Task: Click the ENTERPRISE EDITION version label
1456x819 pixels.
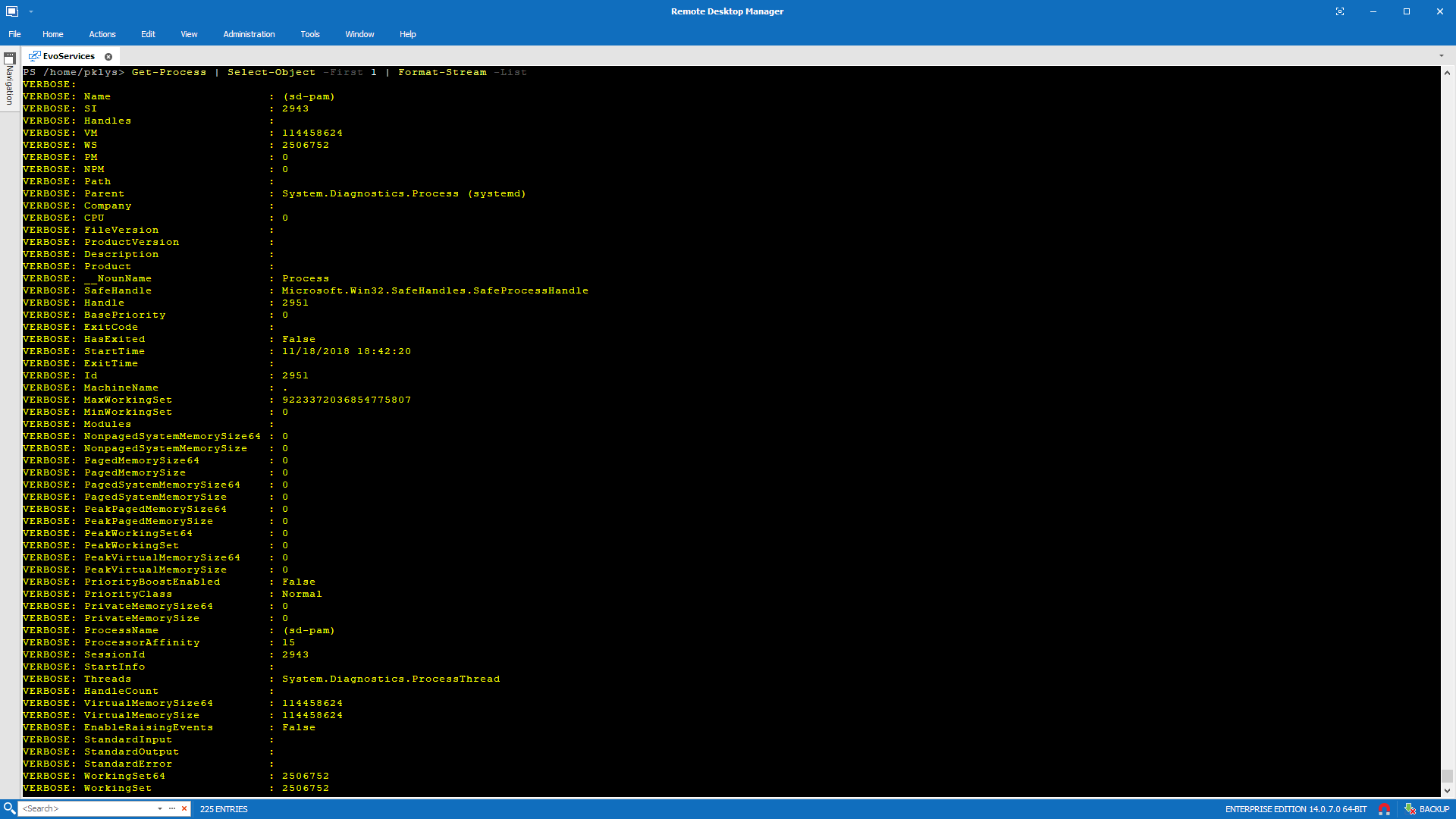Action: [x=1295, y=809]
